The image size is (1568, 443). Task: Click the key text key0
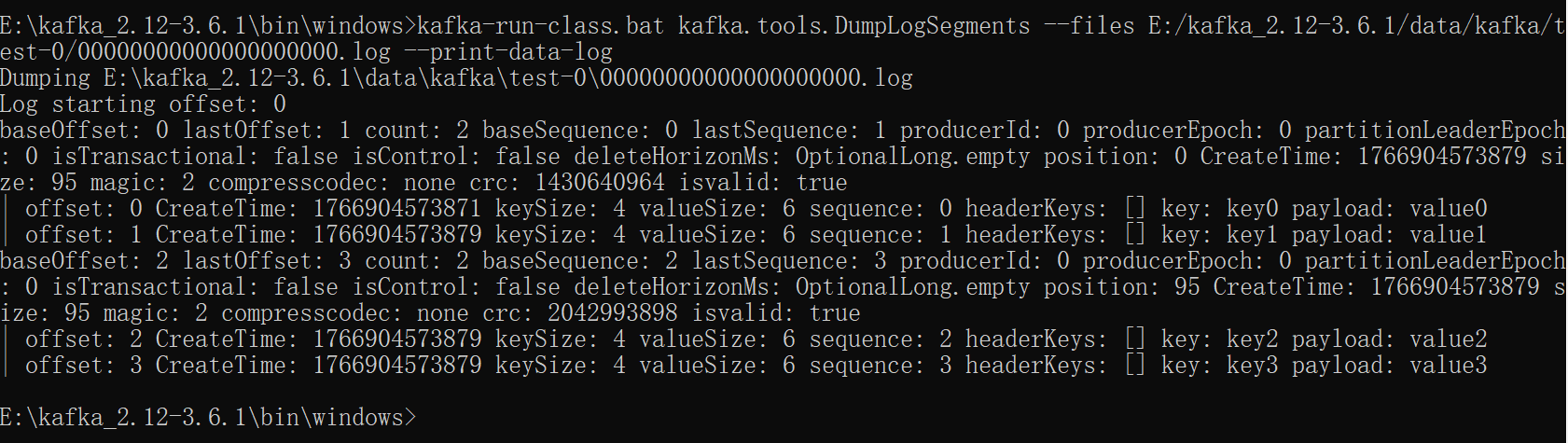(x=1252, y=208)
